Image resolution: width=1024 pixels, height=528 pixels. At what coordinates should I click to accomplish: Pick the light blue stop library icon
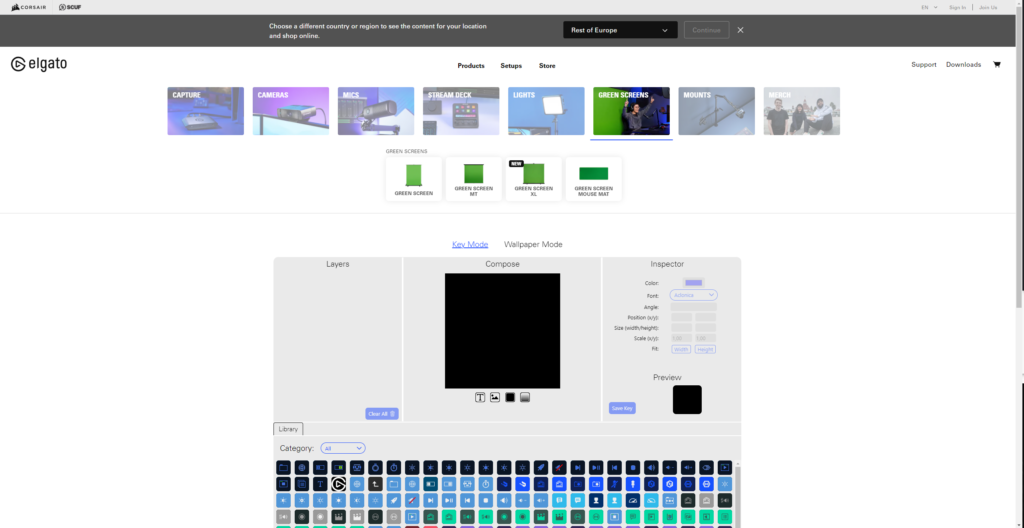486,501
